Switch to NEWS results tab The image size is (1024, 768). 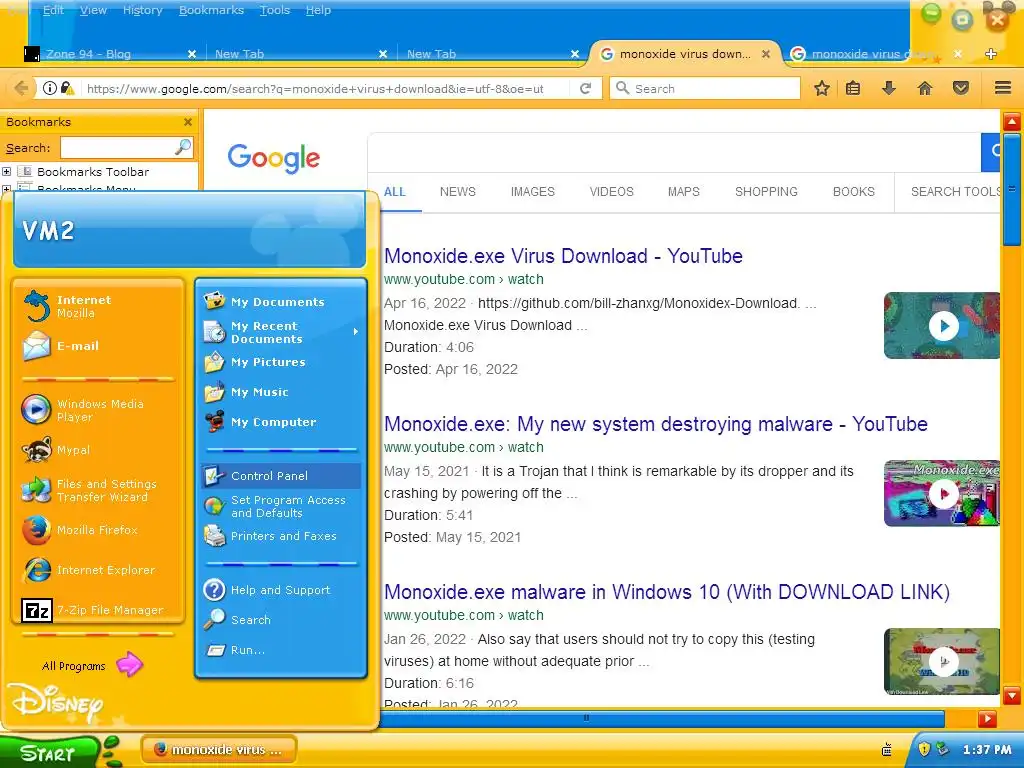(458, 191)
